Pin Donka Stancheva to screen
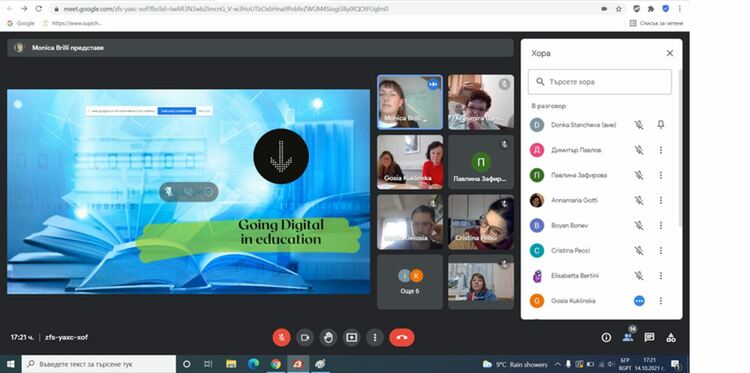 point(661,125)
